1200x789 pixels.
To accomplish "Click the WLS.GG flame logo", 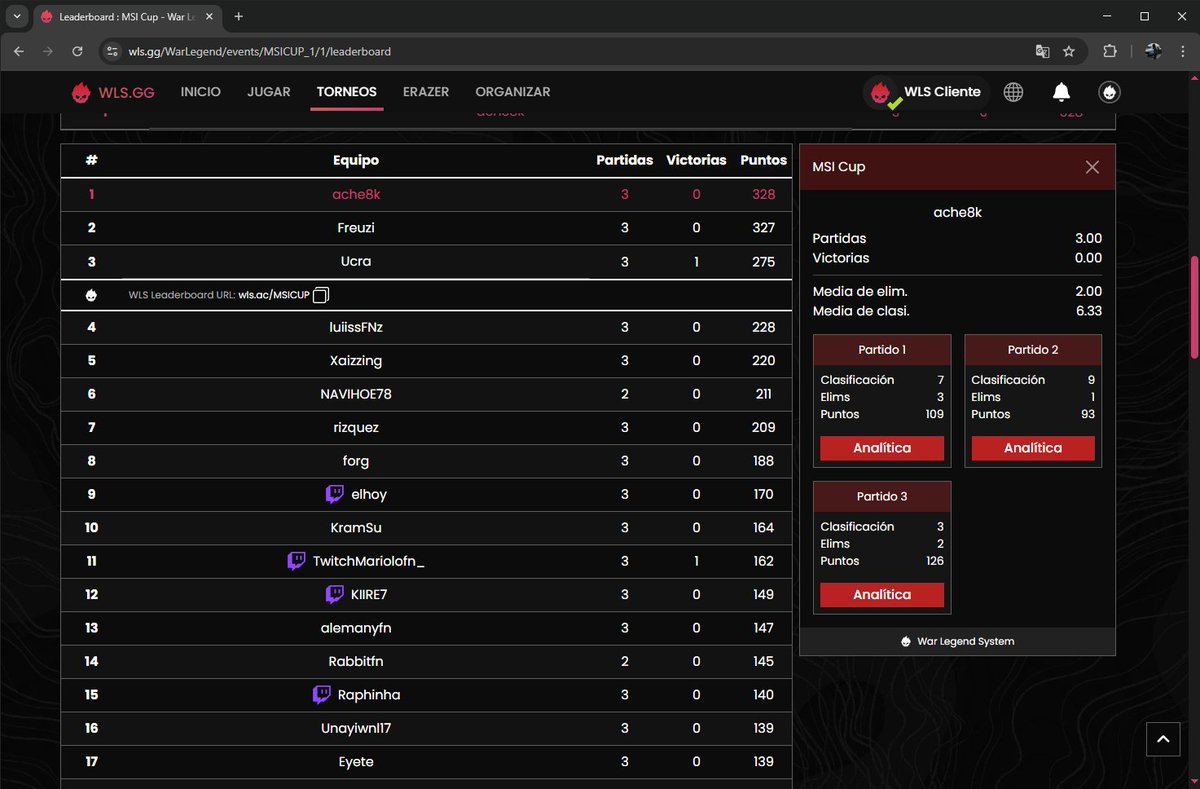I will pyautogui.click(x=81, y=92).
